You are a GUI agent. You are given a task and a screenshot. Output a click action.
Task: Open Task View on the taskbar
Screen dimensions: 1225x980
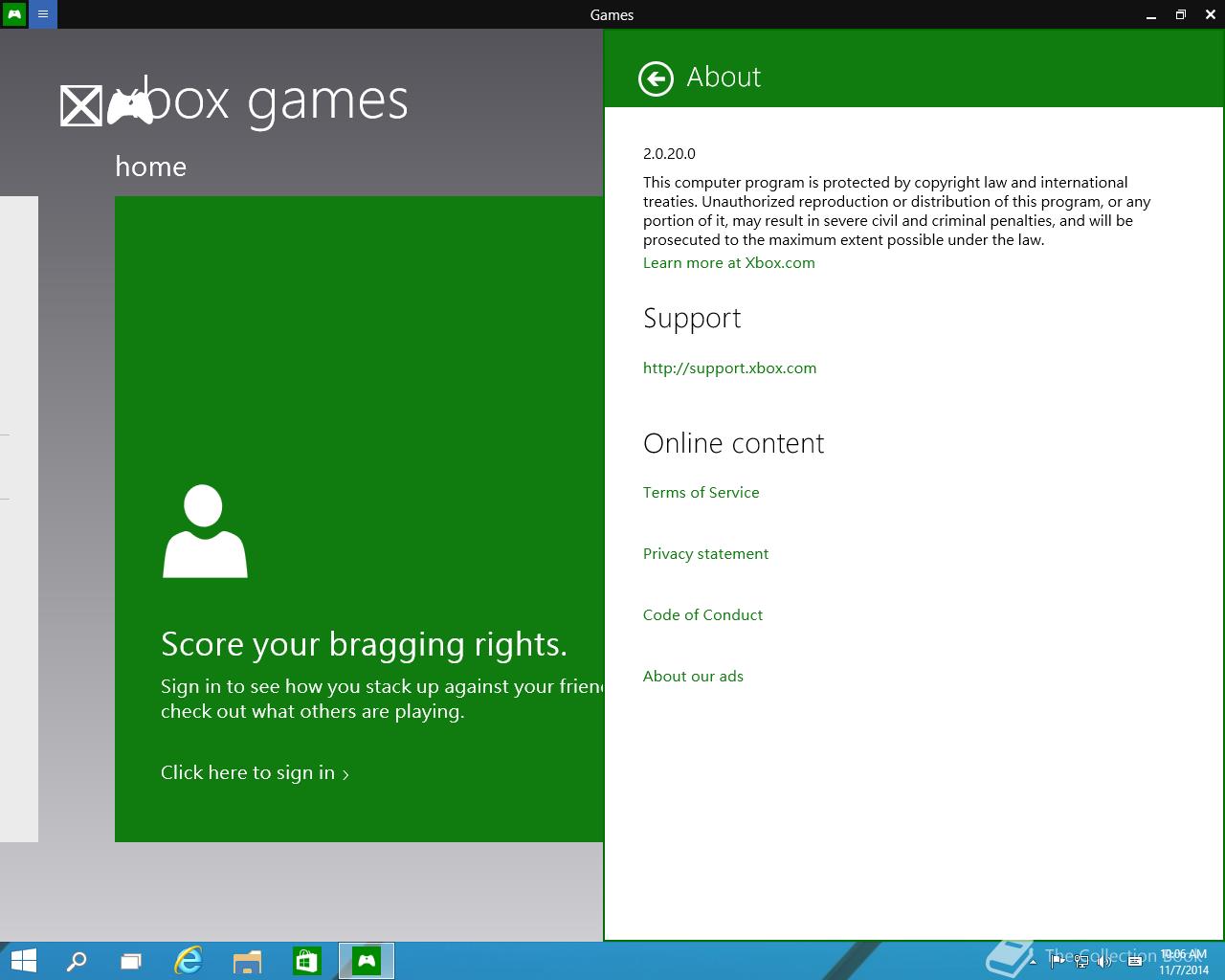pos(131,961)
